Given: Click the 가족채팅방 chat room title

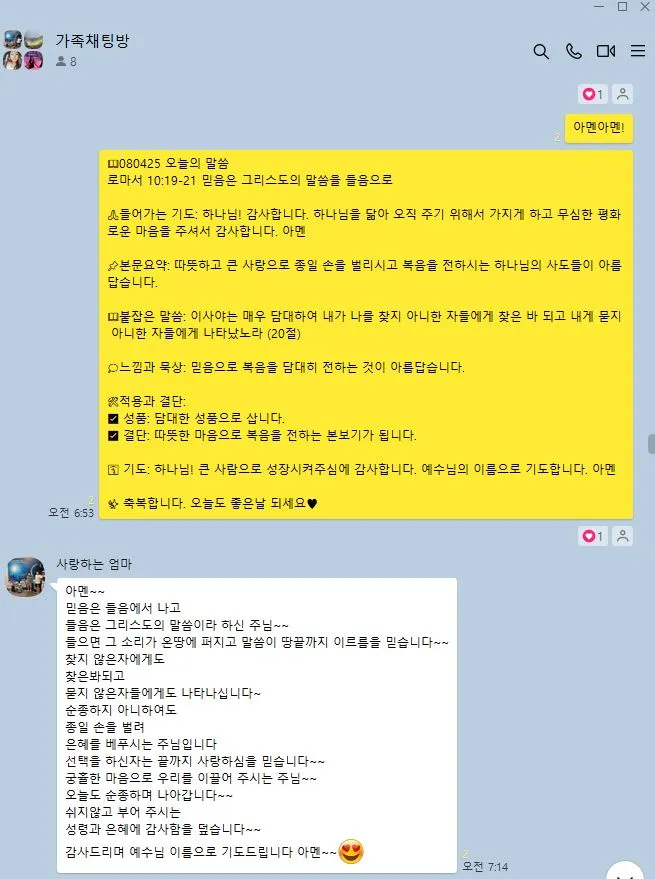Looking at the screenshot, I should 92,40.
